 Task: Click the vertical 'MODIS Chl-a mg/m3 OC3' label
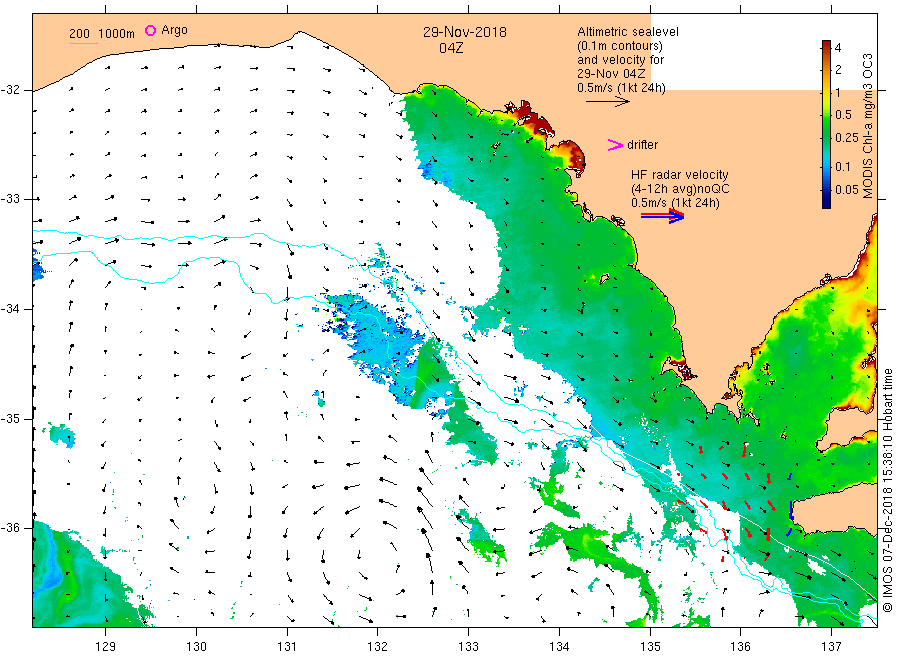coord(867,126)
